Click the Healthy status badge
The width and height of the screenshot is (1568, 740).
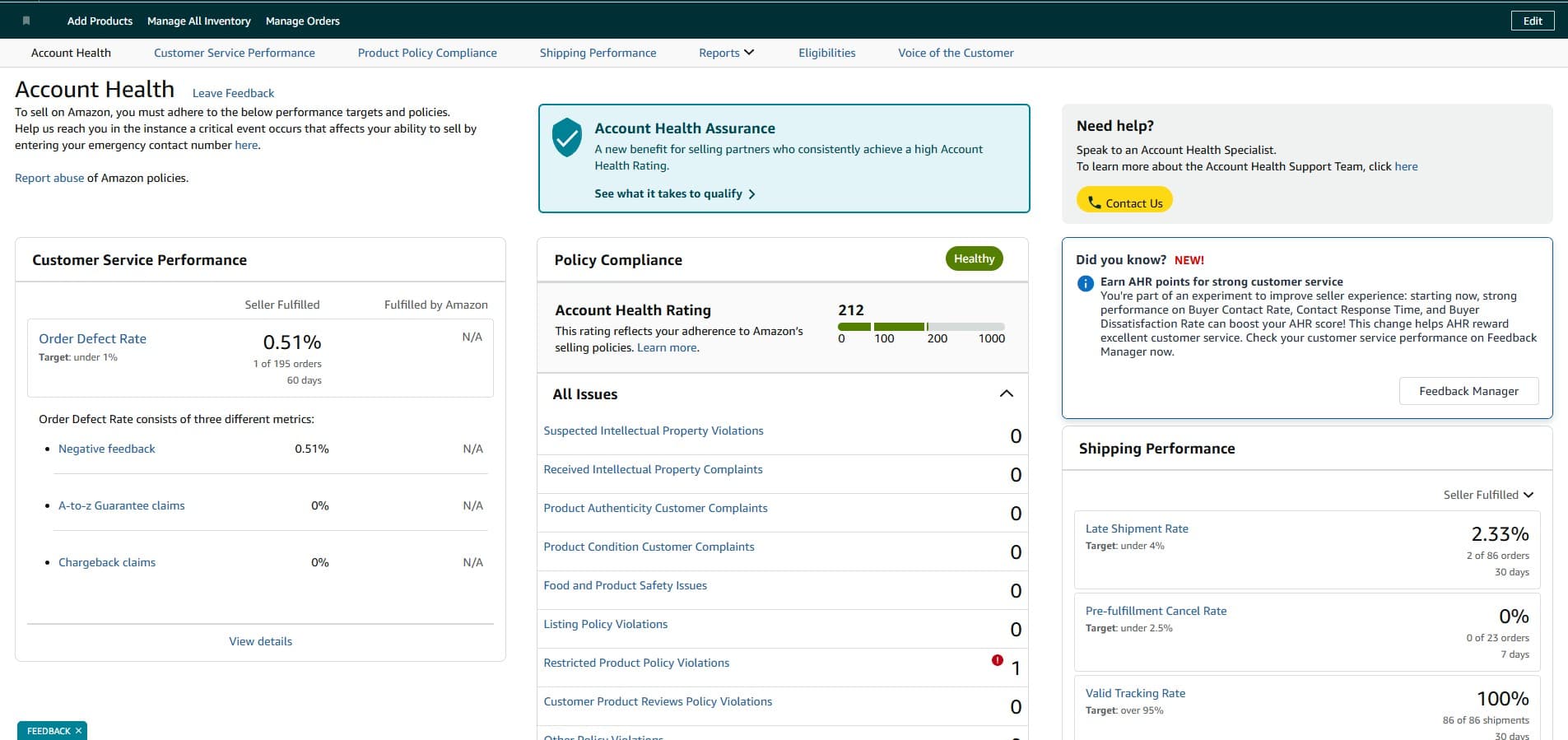[x=974, y=258]
